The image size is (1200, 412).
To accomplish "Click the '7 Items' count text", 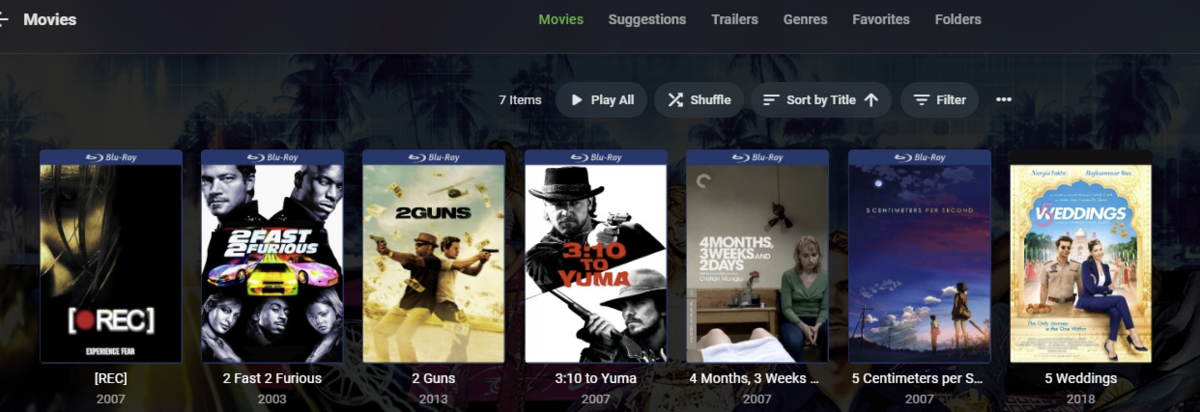I will 520,100.
